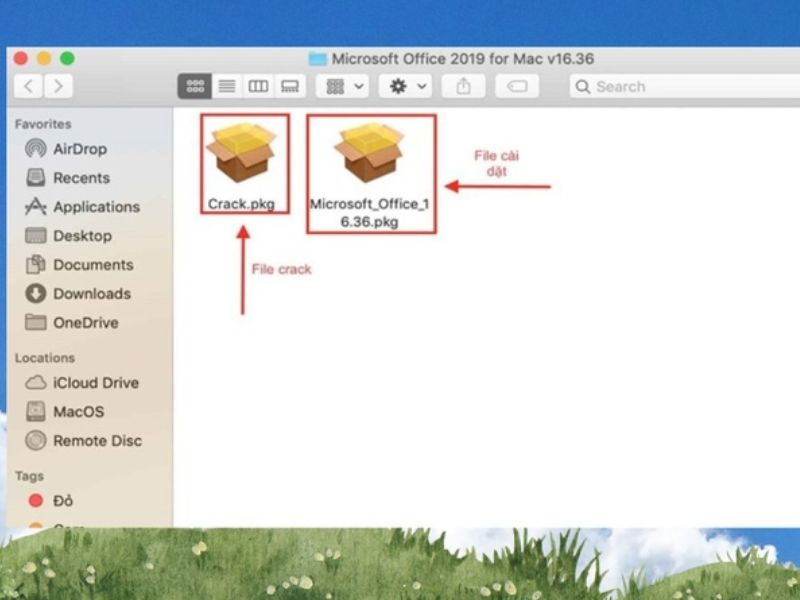This screenshot has height=600, width=800.
Task: Open iCloud Drive in the sidebar
Action: (82, 383)
